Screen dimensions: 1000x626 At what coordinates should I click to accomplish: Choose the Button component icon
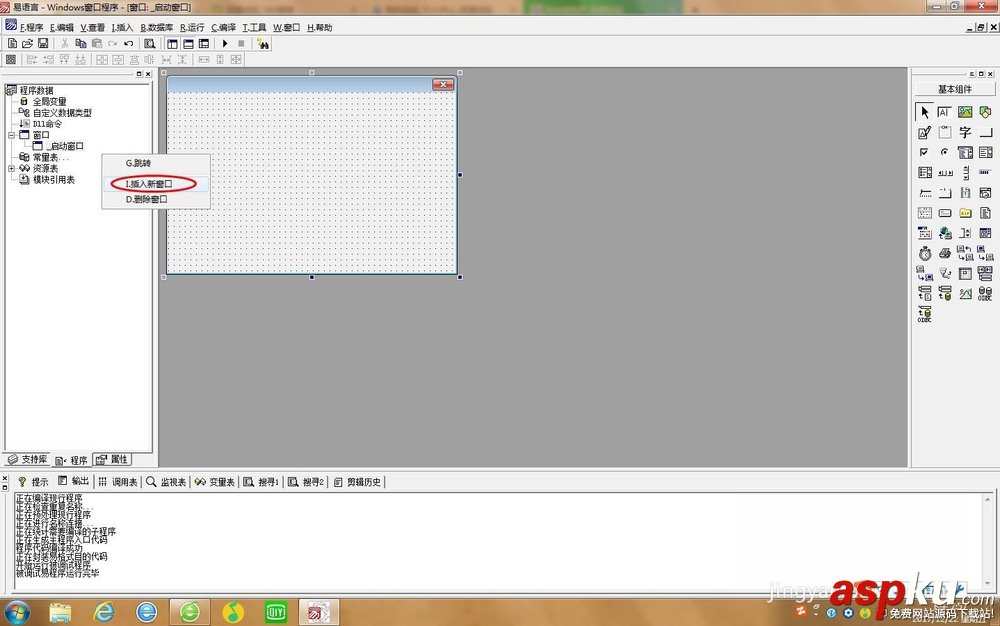point(985,133)
